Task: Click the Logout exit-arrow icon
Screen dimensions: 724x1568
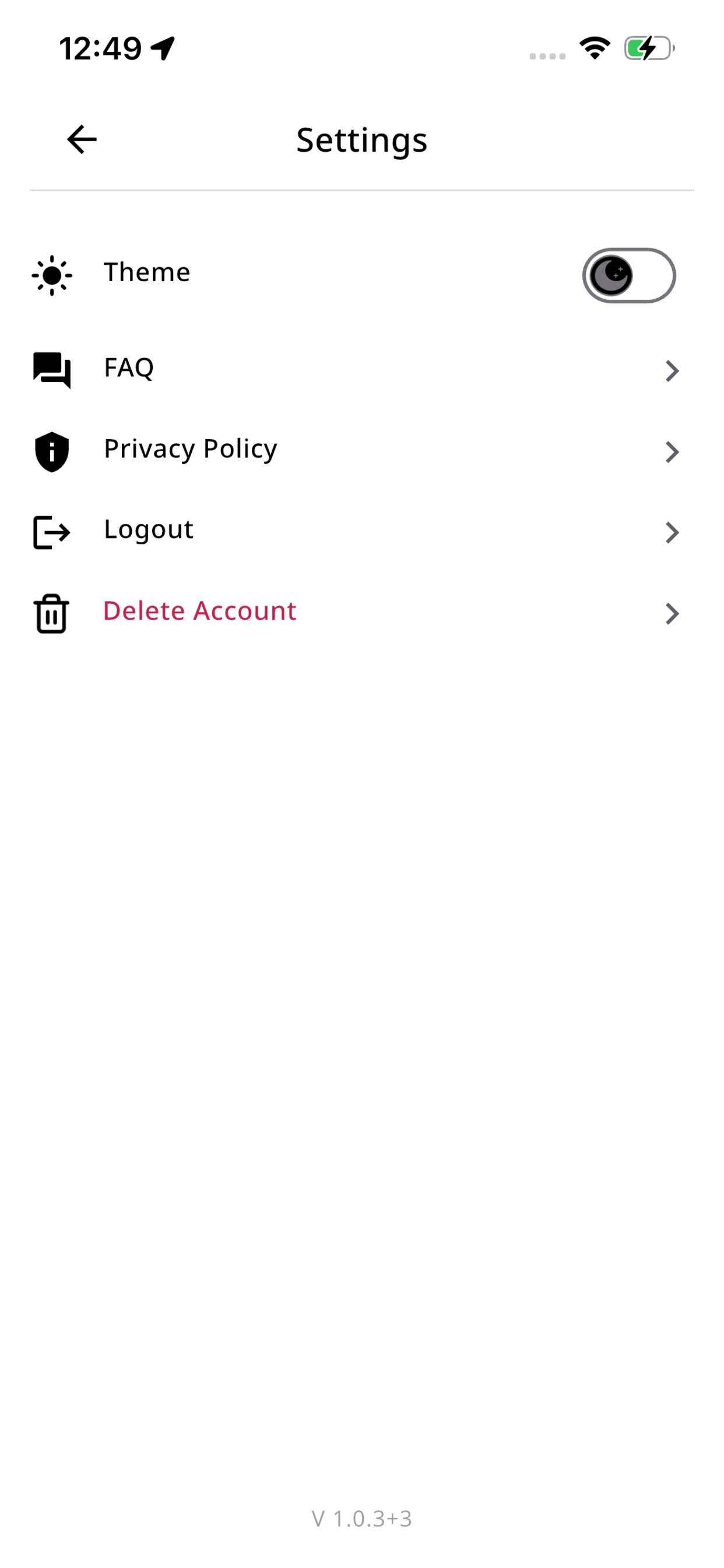Action: [x=52, y=533]
